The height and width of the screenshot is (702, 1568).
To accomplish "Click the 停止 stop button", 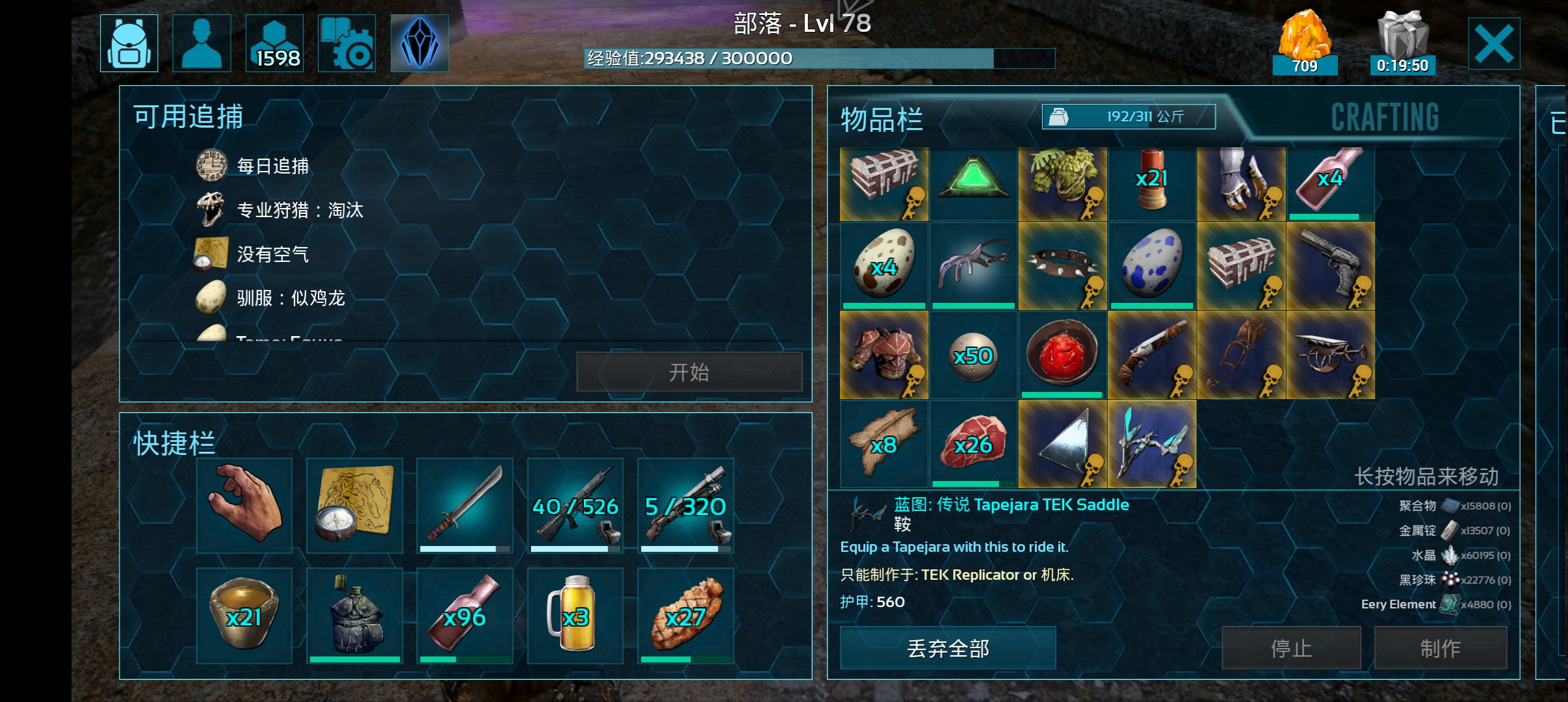I will point(1292,648).
